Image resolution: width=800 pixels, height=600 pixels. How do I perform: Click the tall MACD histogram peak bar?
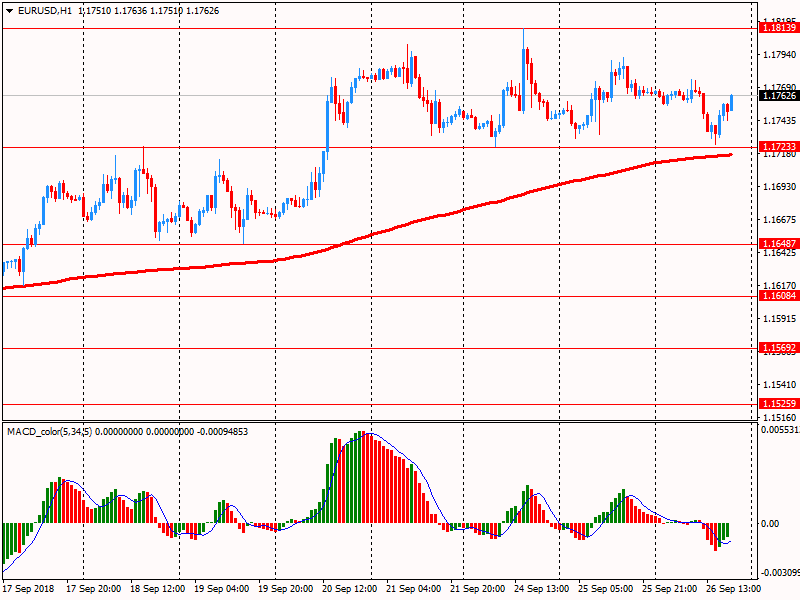point(363,477)
